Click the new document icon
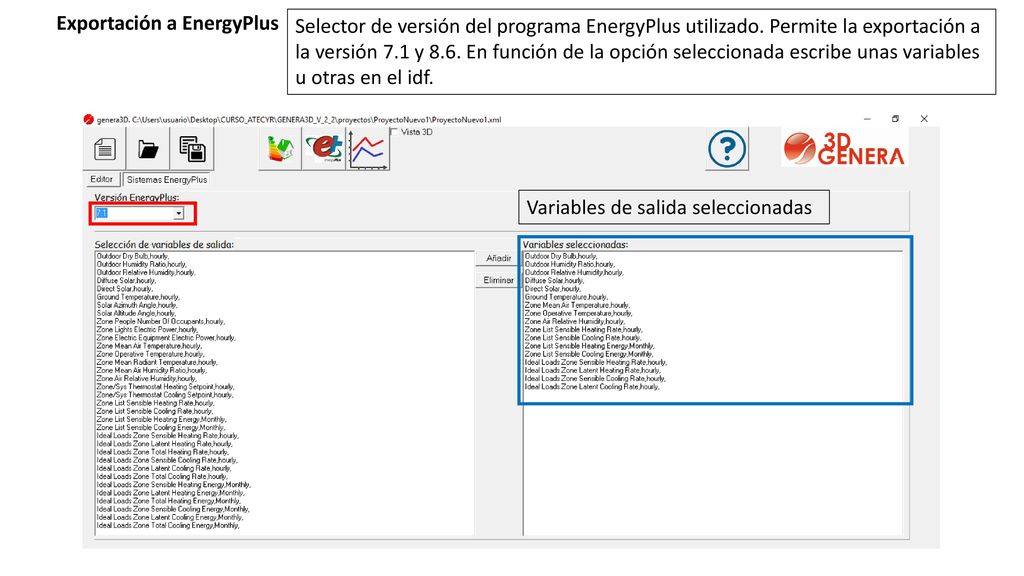The height and width of the screenshot is (576, 1024). click(x=104, y=149)
